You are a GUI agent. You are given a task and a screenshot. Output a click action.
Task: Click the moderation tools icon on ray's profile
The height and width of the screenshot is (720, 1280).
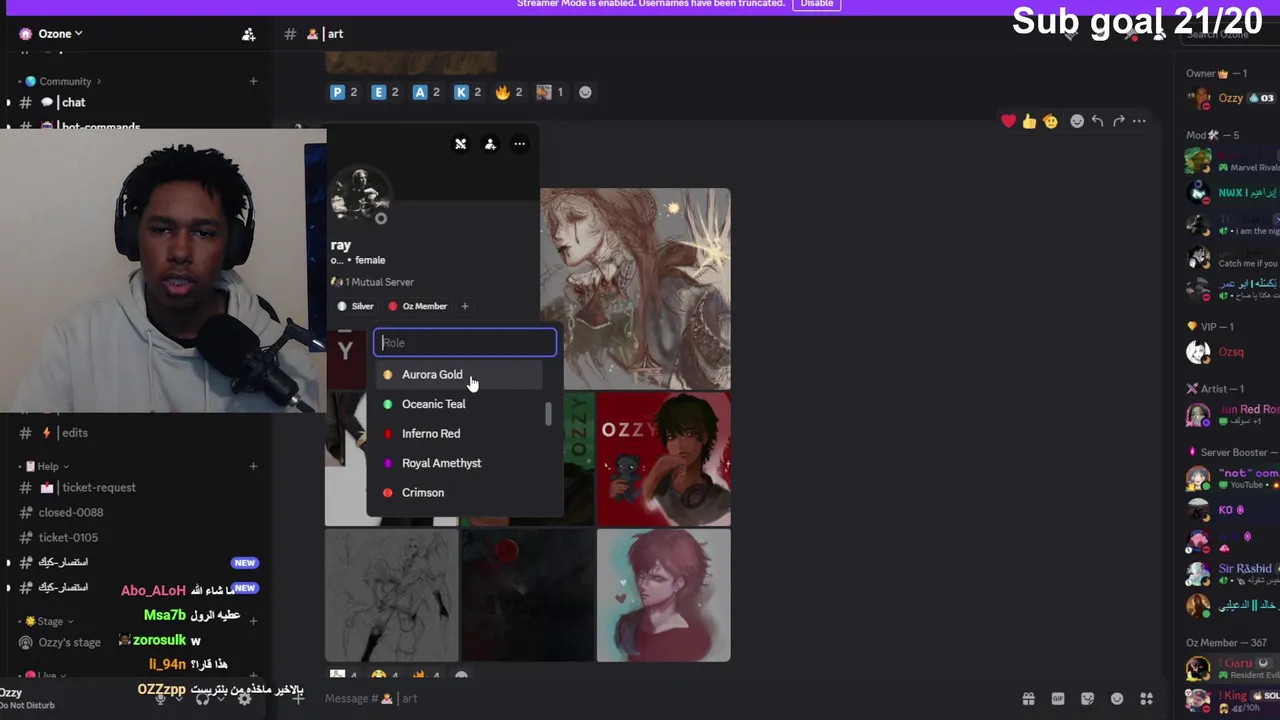click(460, 144)
